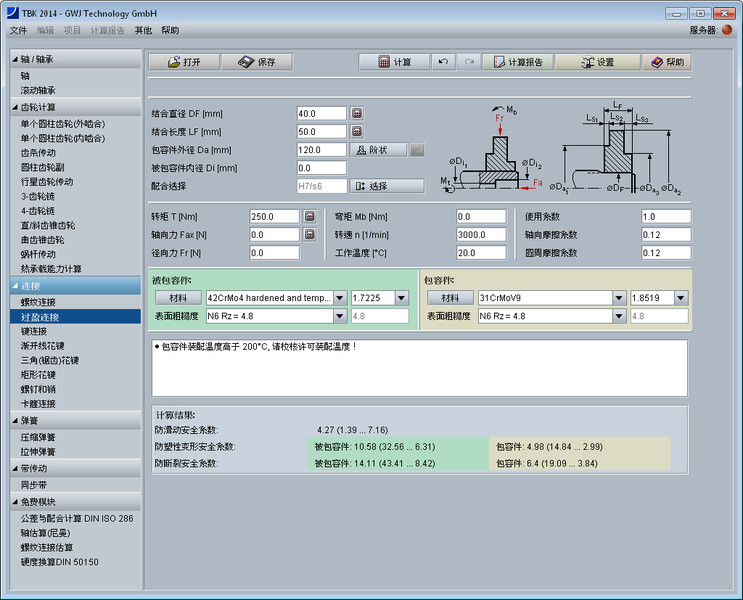Click the red 服务器 status indicator
Image resolution: width=743 pixels, height=600 pixels.
click(x=726, y=30)
